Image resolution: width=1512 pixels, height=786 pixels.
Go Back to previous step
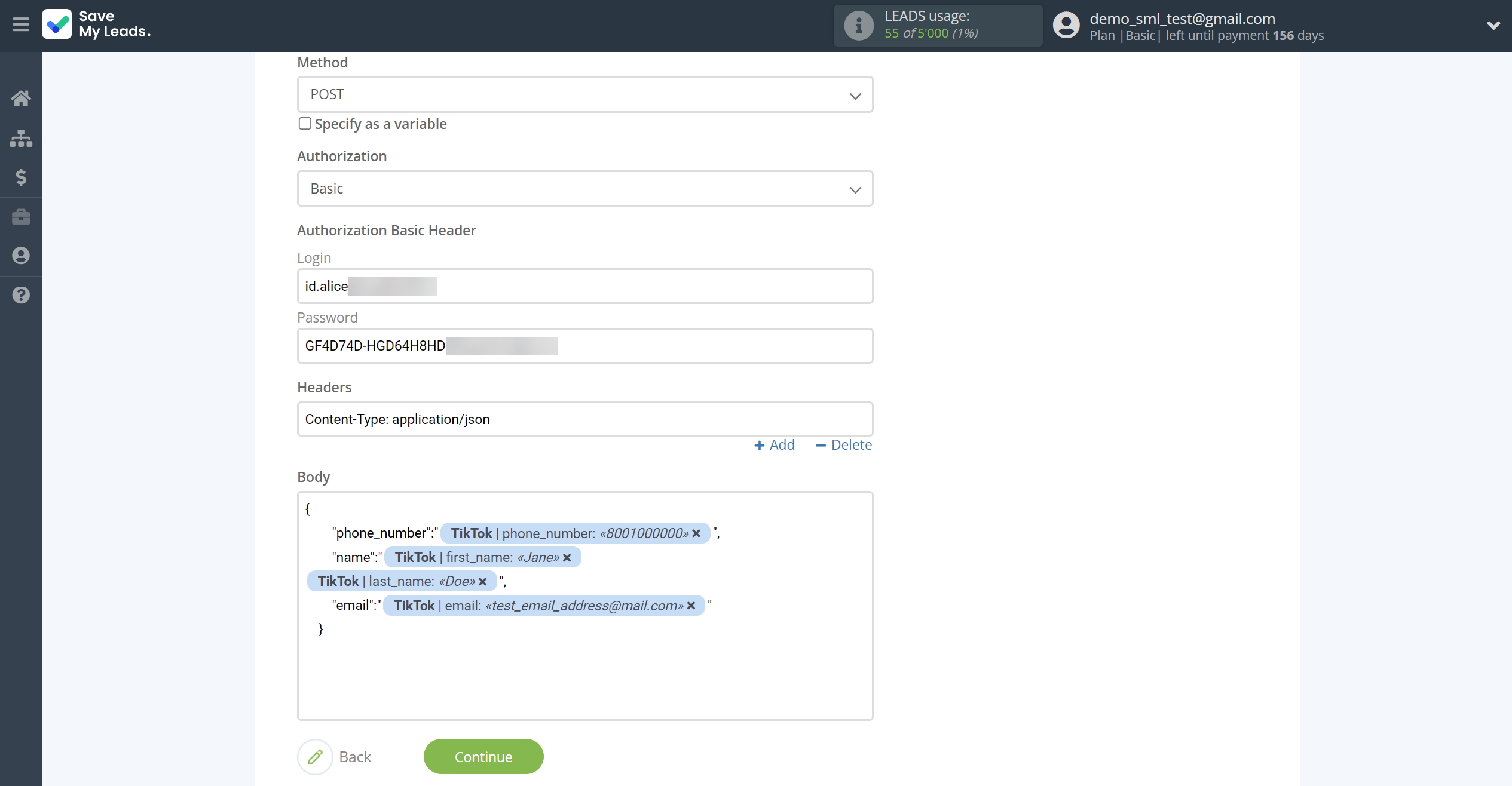pos(355,757)
